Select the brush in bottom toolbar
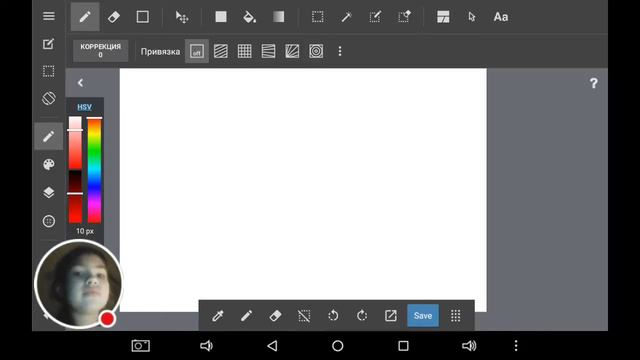Screen dimensions: 640x360 pyautogui.click(x=246, y=316)
